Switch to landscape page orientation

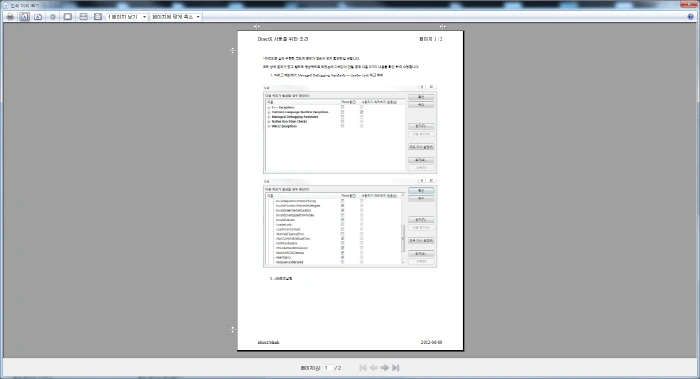(x=38, y=17)
